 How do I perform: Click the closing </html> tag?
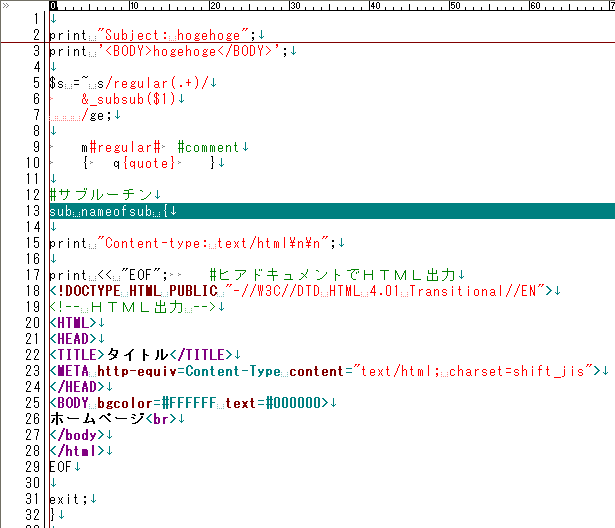[73, 450]
